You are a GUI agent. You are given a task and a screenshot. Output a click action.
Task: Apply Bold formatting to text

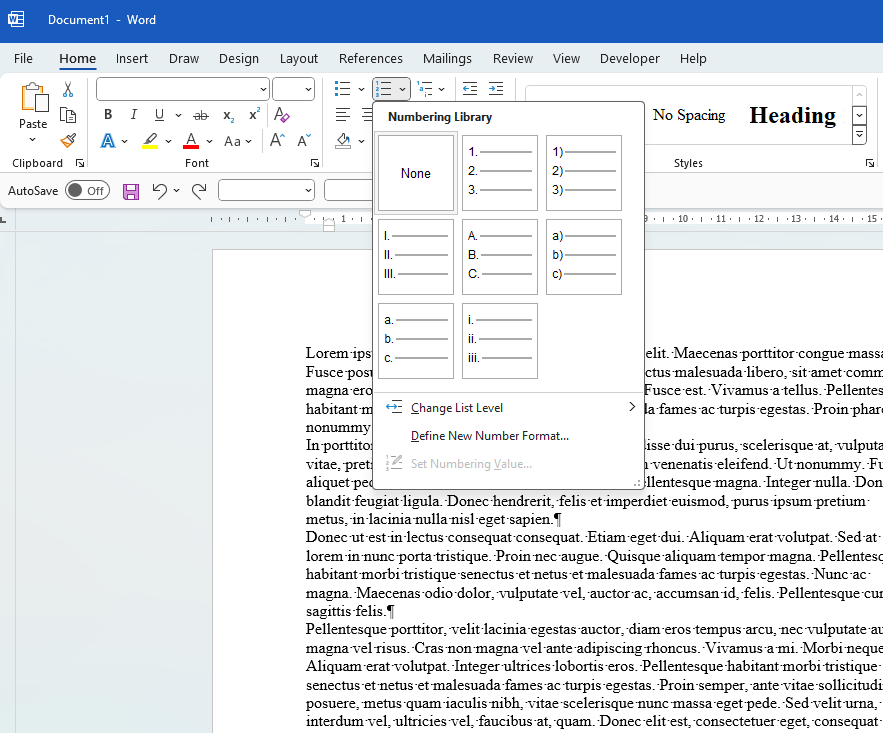click(107, 114)
